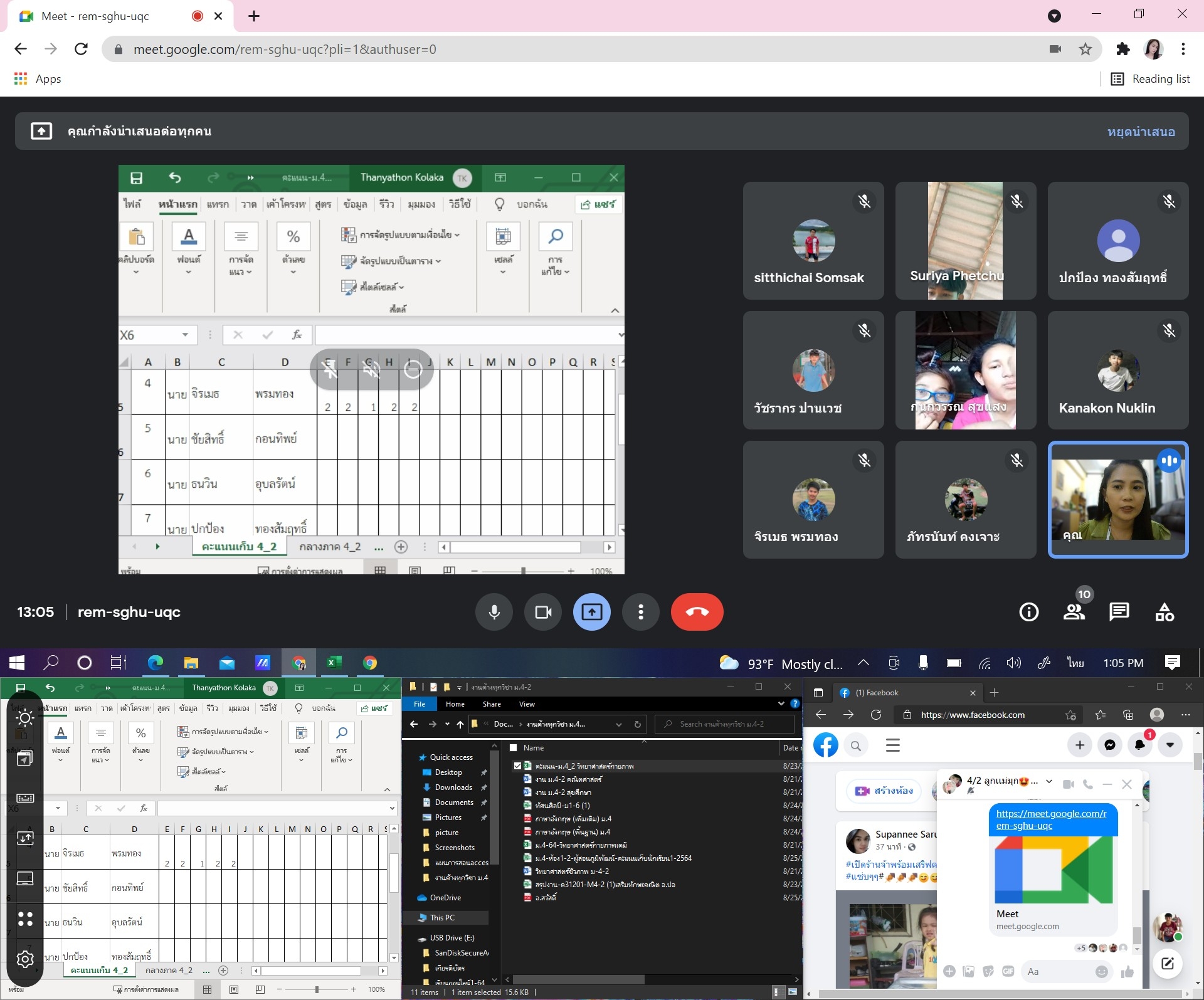Open the Facebook account menu arrow
The width and height of the screenshot is (1204, 1000).
click(1170, 745)
